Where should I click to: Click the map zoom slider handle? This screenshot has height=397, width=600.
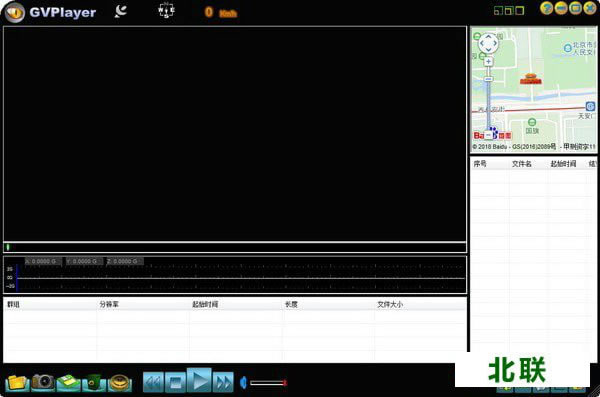488,79
